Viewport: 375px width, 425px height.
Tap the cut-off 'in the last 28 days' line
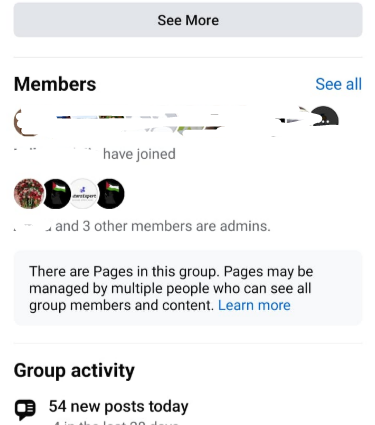point(116,422)
